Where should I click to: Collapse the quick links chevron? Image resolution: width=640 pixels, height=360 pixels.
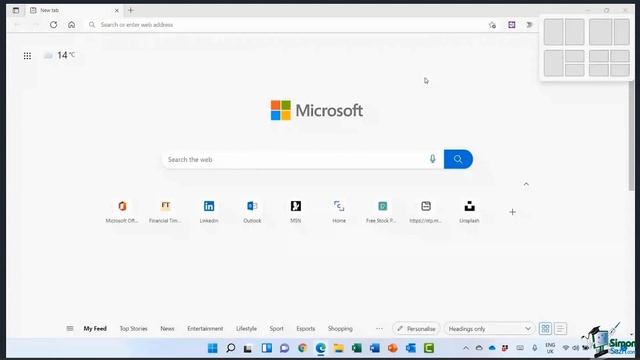(526, 184)
